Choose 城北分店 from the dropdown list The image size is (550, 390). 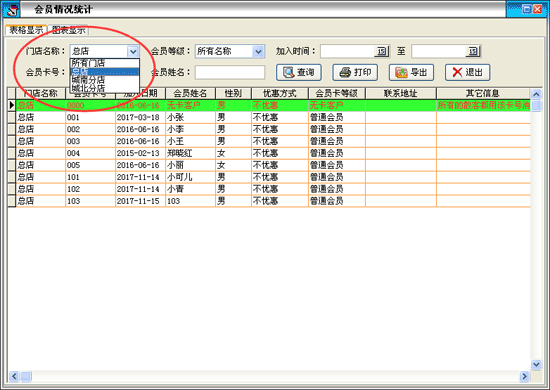click(x=105, y=88)
